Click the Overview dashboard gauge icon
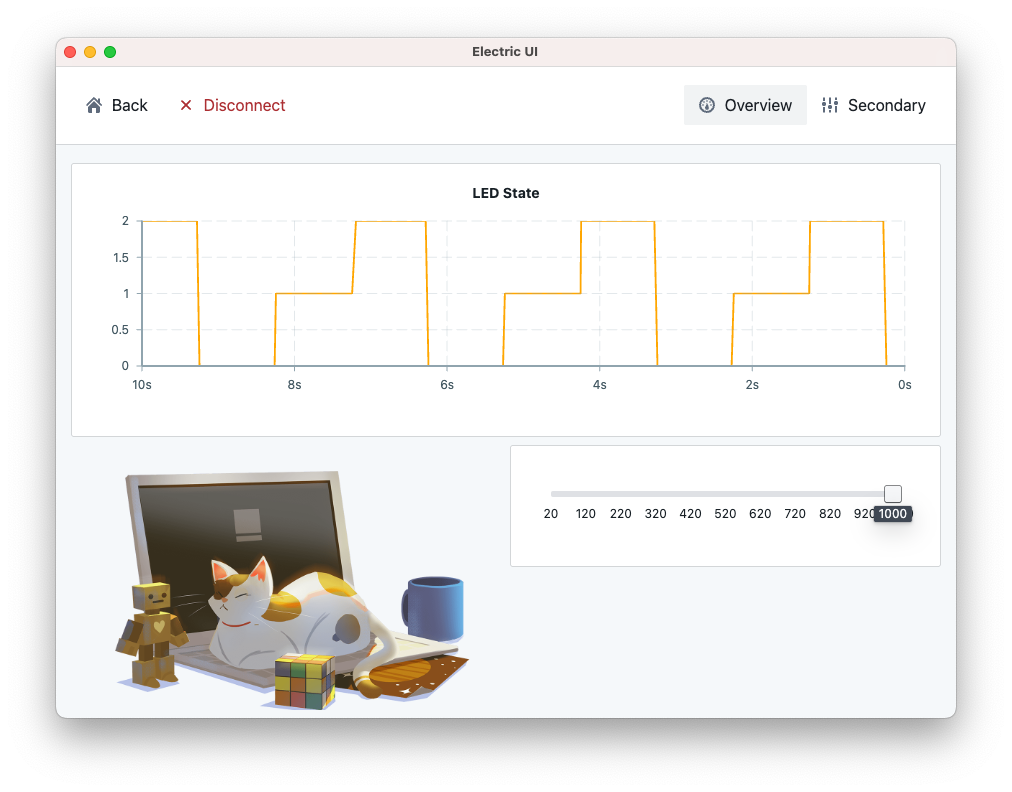 (707, 105)
